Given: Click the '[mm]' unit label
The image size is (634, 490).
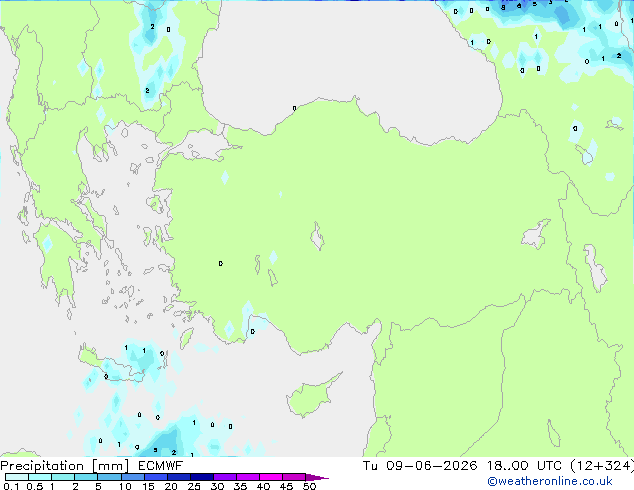Looking at the screenshot, I should click(111, 466).
